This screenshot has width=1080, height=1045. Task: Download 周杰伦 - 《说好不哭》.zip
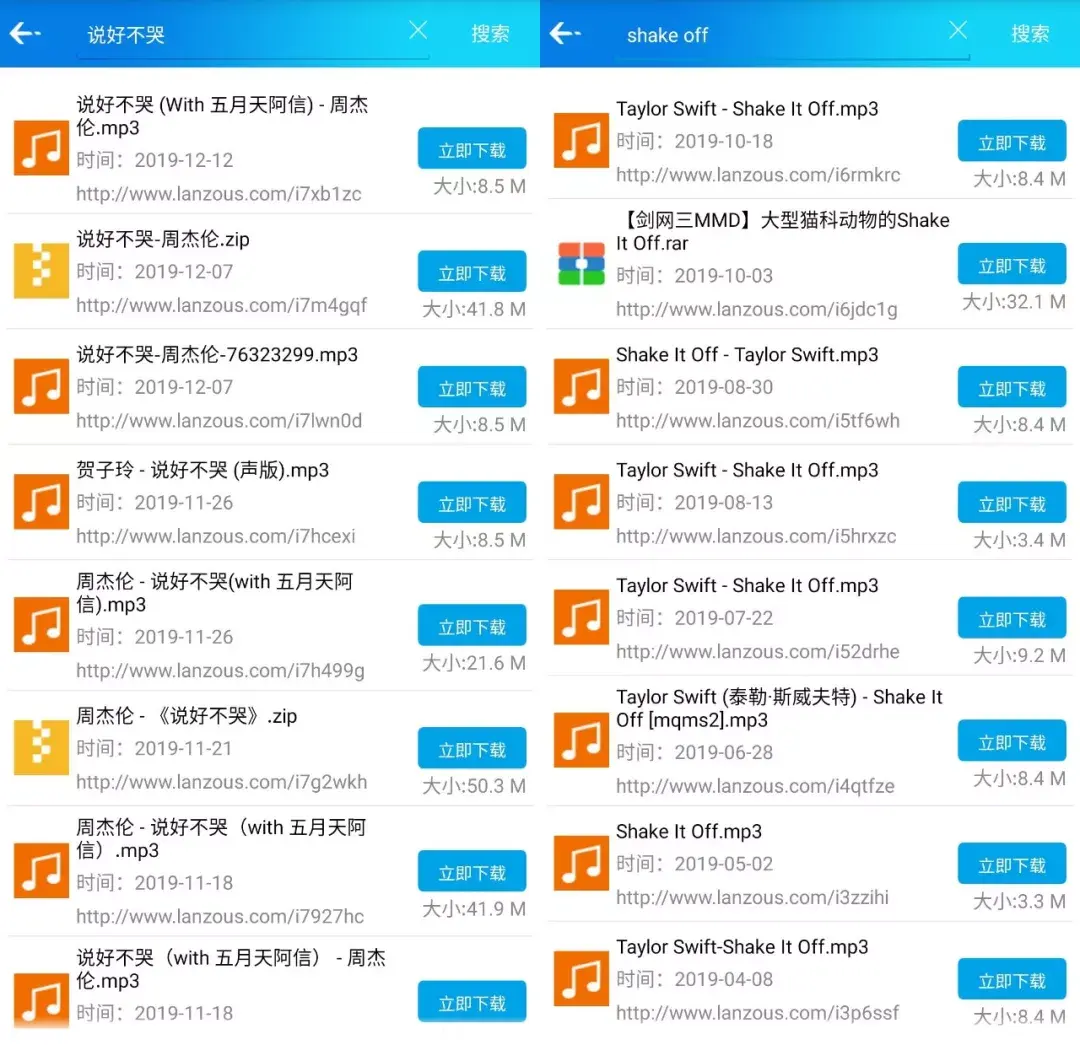click(x=472, y=748)
